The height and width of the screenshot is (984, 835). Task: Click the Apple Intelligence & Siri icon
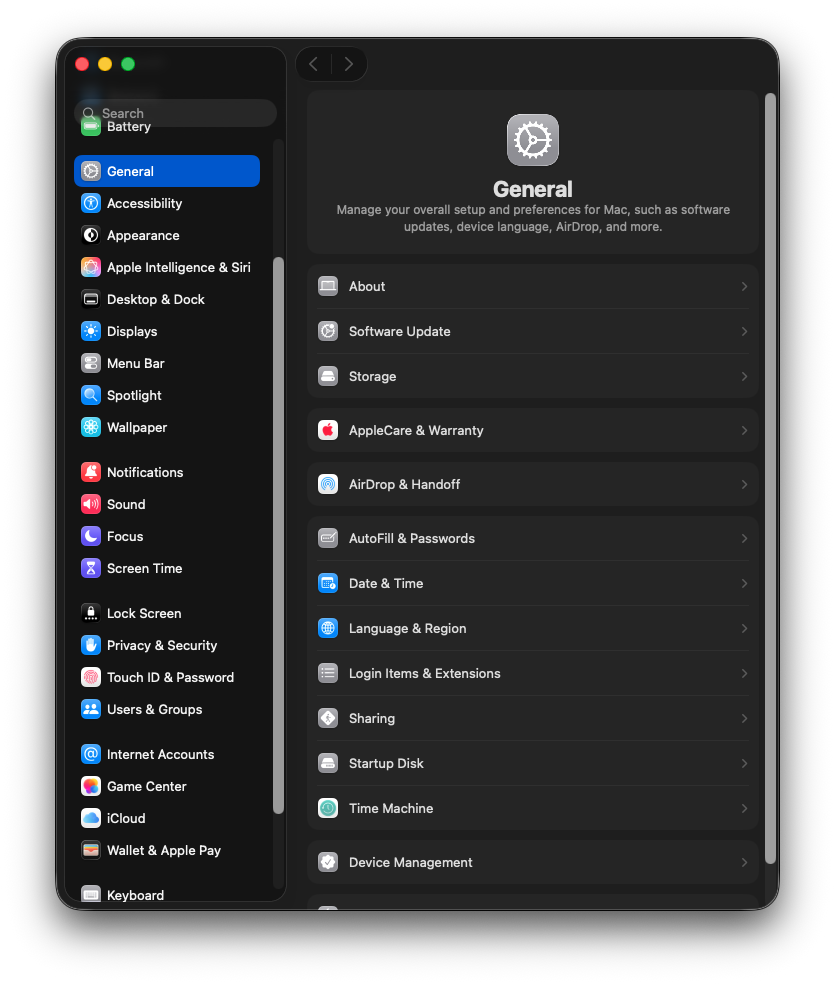(91, 267)
